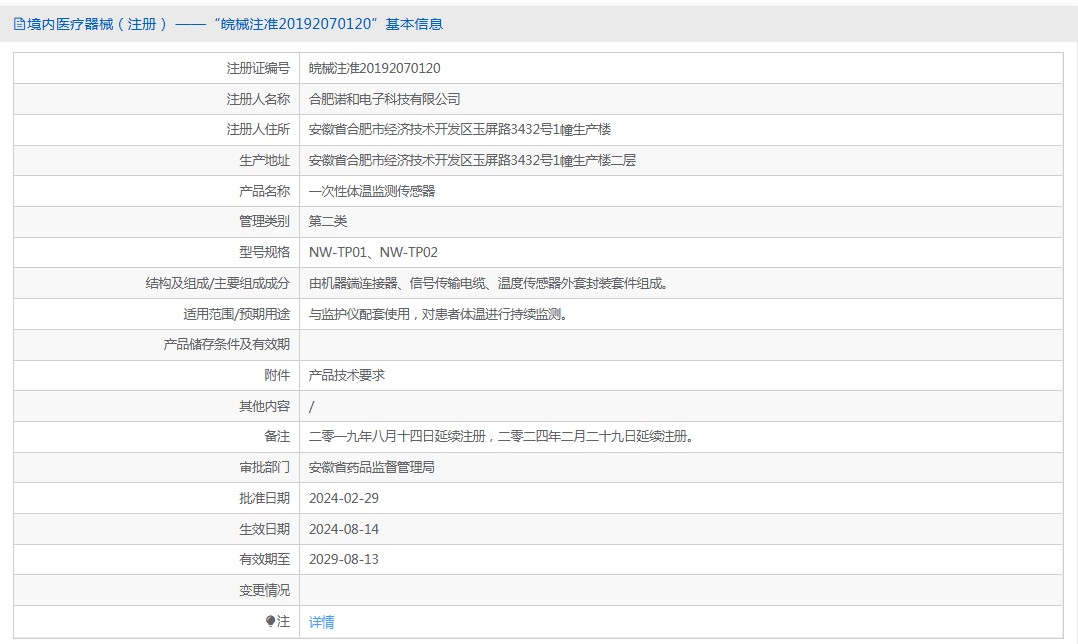This screenshot has height=644, width=1078.
Task: Click the 生产地址 row label
Action: tap(265, 160)
